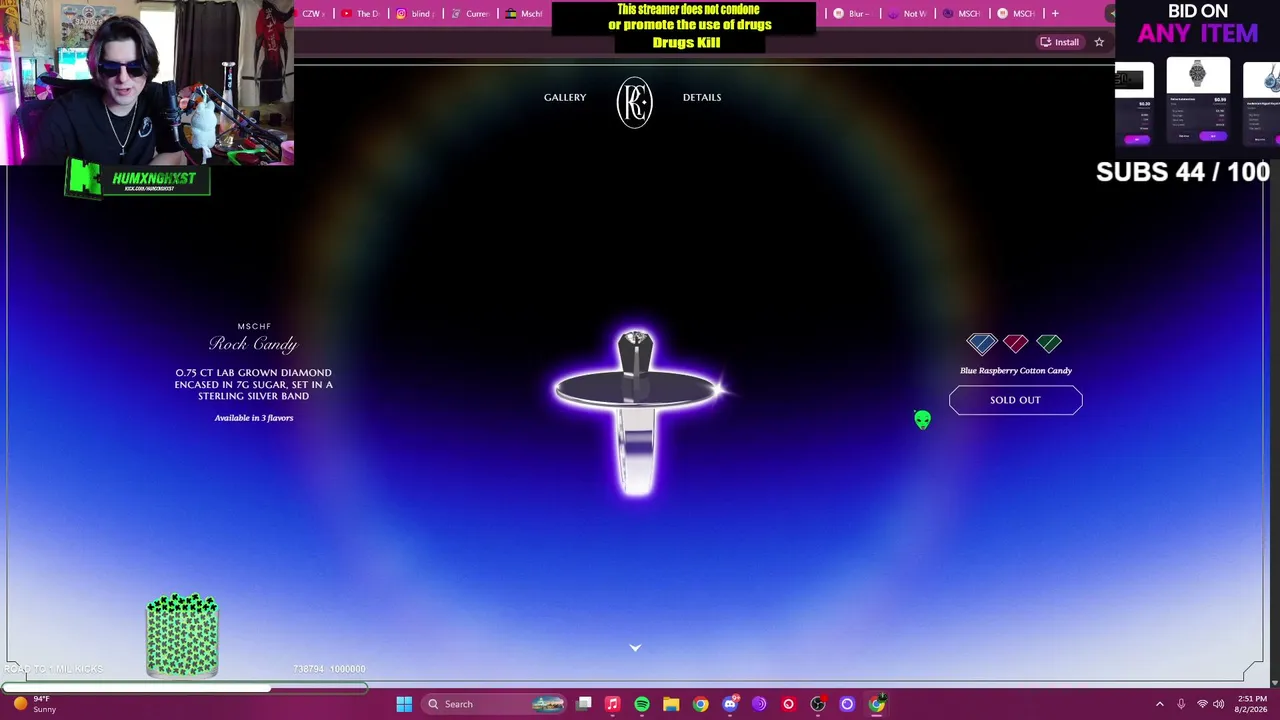Open the Details page link
The width and height of the screenshot is (1280, 720).
pyautogui.click(x=702, y=97)
